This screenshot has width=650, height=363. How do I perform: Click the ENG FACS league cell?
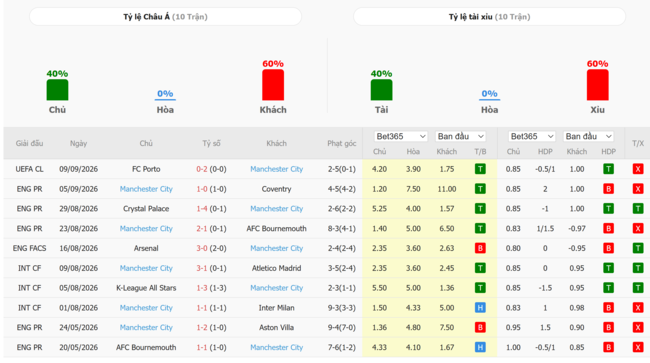[x=29, y=248]
